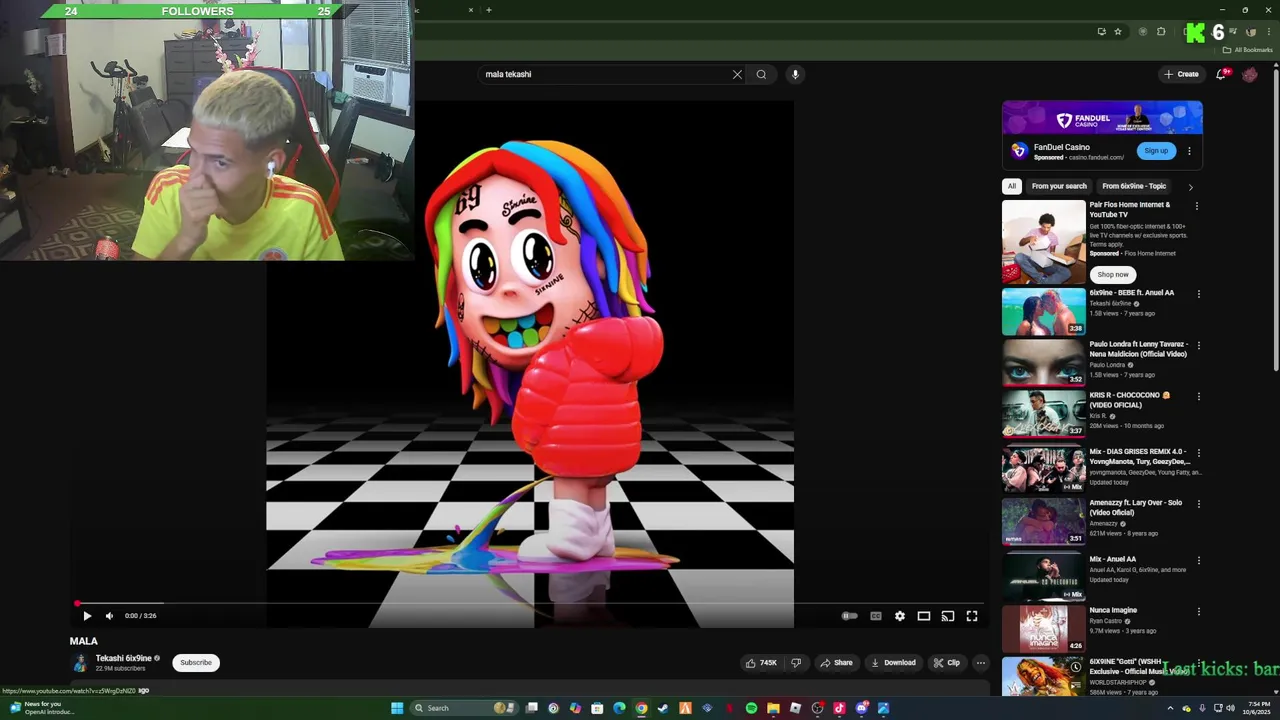Screen dimensions: 1280x720
Task: Seek using the red video progress bar
Action: (x=530, y=604)
